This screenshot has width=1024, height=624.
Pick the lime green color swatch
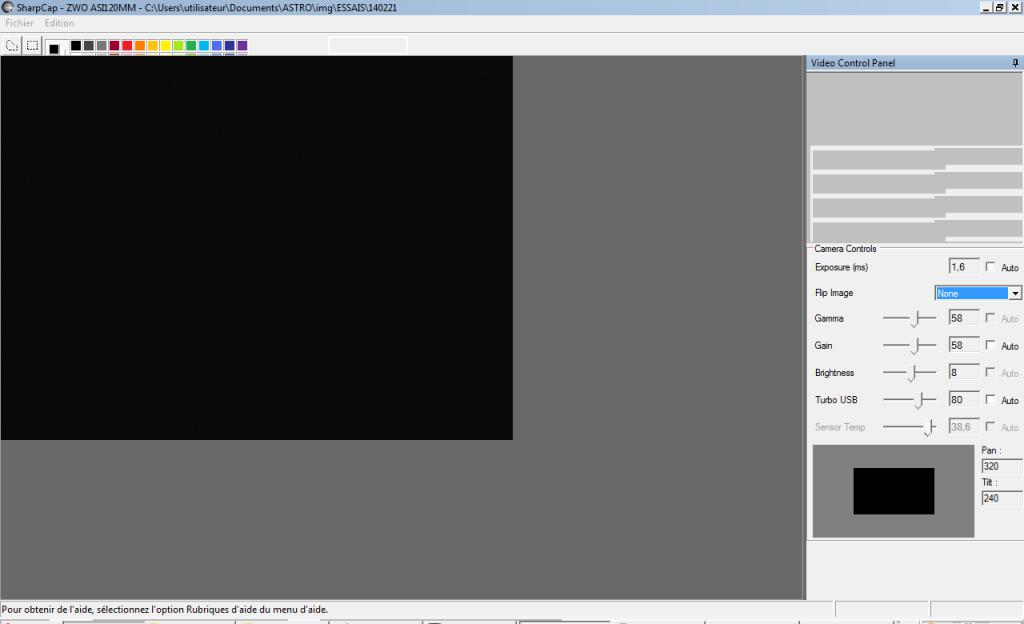pyautogui.click(x=178, y=46)
